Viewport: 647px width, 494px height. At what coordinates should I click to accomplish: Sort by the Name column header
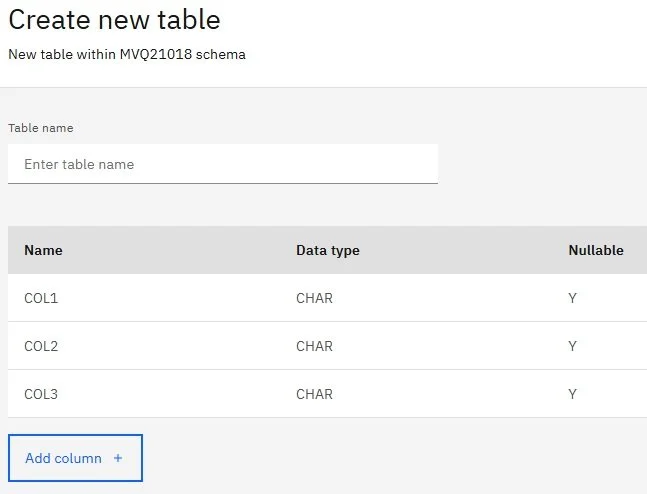click(43, 250)
